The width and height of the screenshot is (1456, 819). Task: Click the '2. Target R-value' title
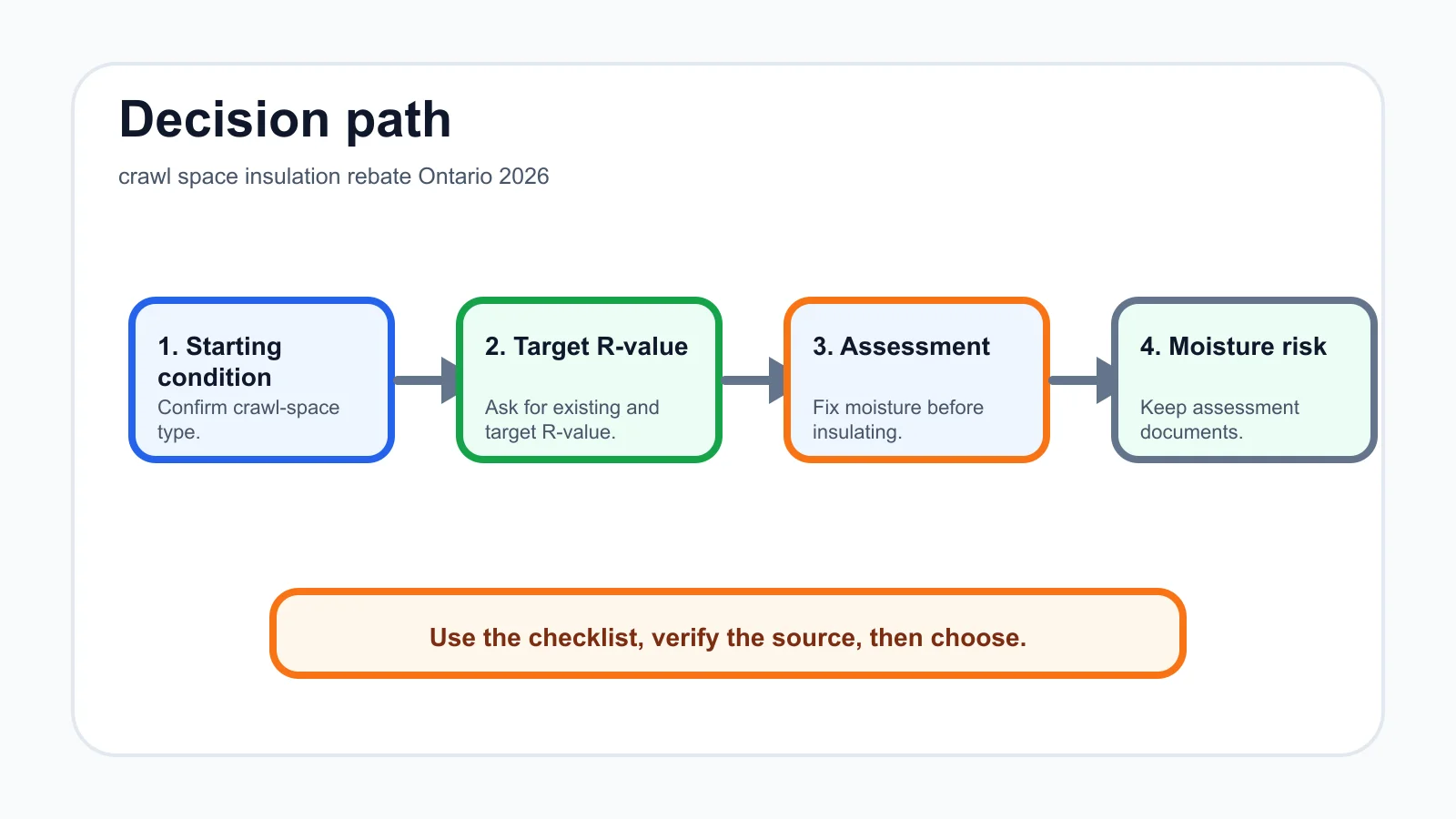pyautogui.click(x=586, y=347)
